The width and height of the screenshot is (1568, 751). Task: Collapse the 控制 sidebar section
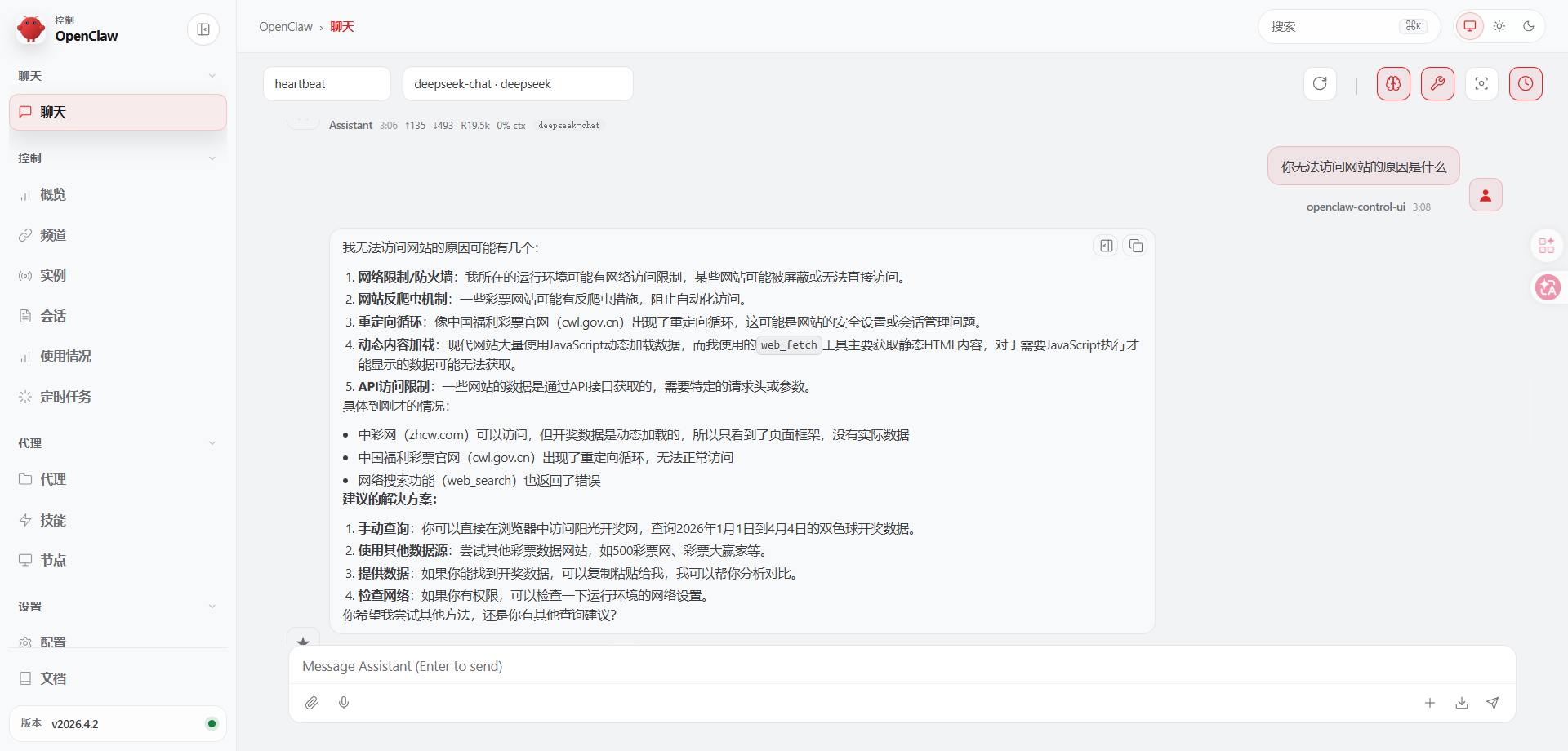pyautogui.click(x=212, y=158)
